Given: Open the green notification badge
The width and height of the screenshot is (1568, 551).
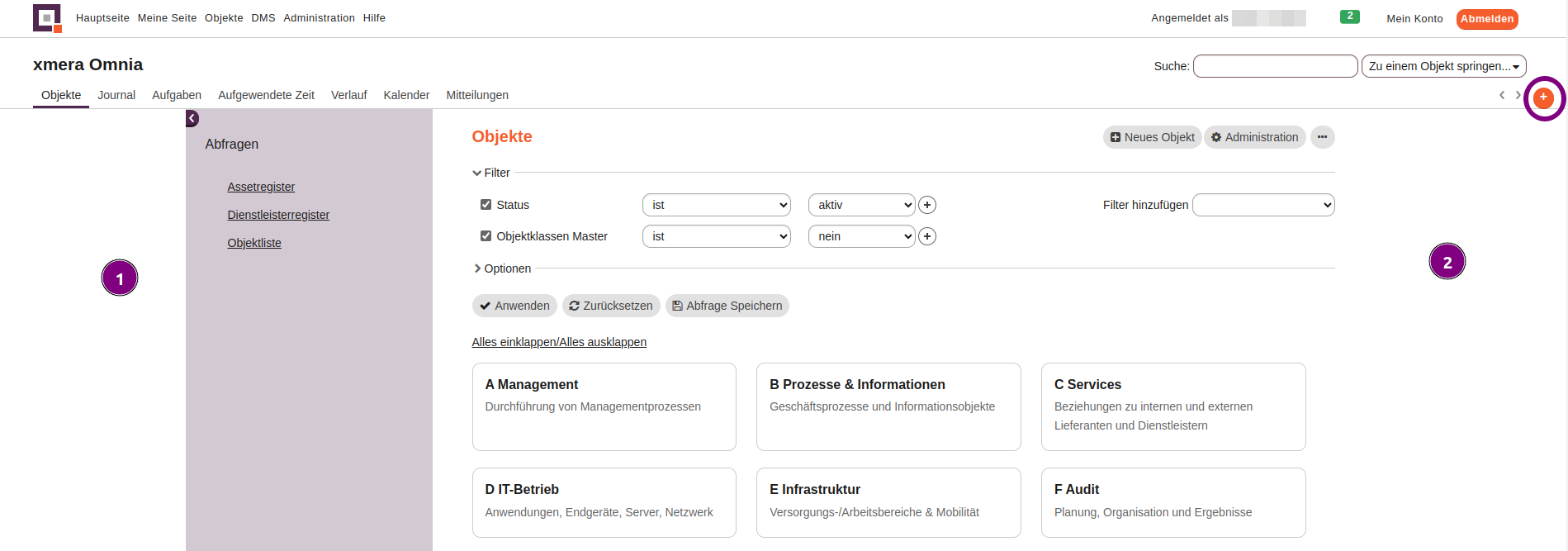Looking at the screenshot, I should point(1349,17).
